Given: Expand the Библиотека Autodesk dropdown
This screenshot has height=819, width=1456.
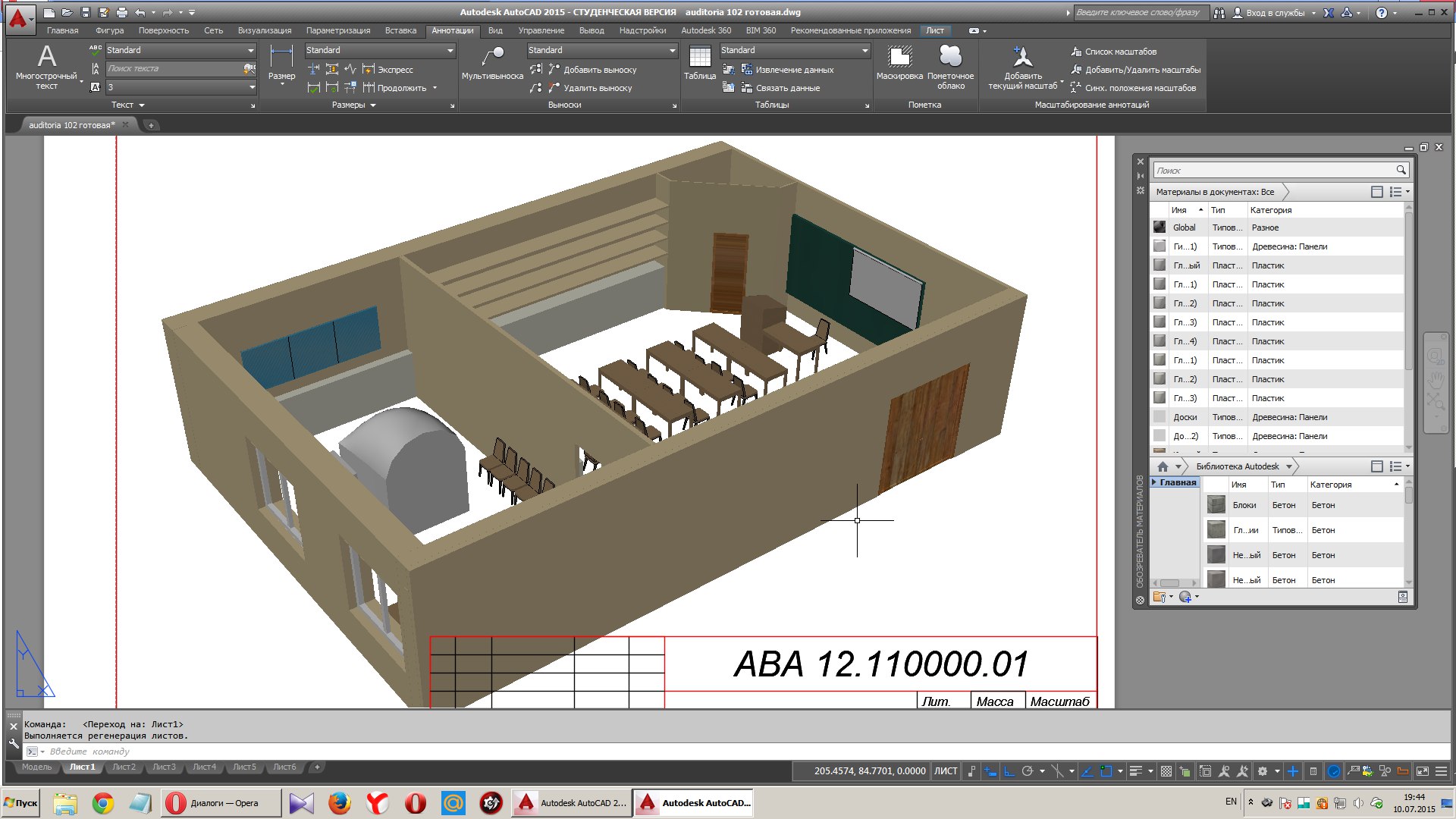Looking at the screenshot, I should click(1288, 466).
